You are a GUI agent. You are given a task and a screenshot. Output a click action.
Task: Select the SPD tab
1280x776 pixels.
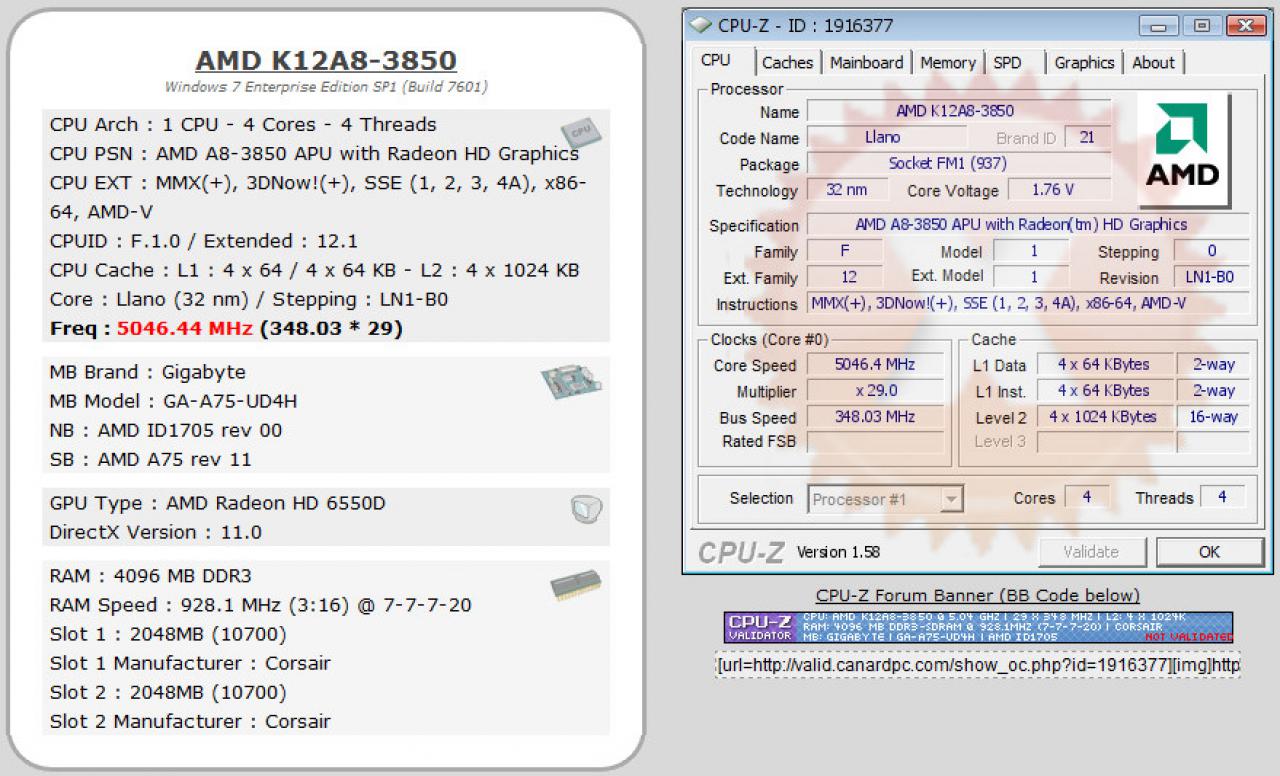(1008, 62)
